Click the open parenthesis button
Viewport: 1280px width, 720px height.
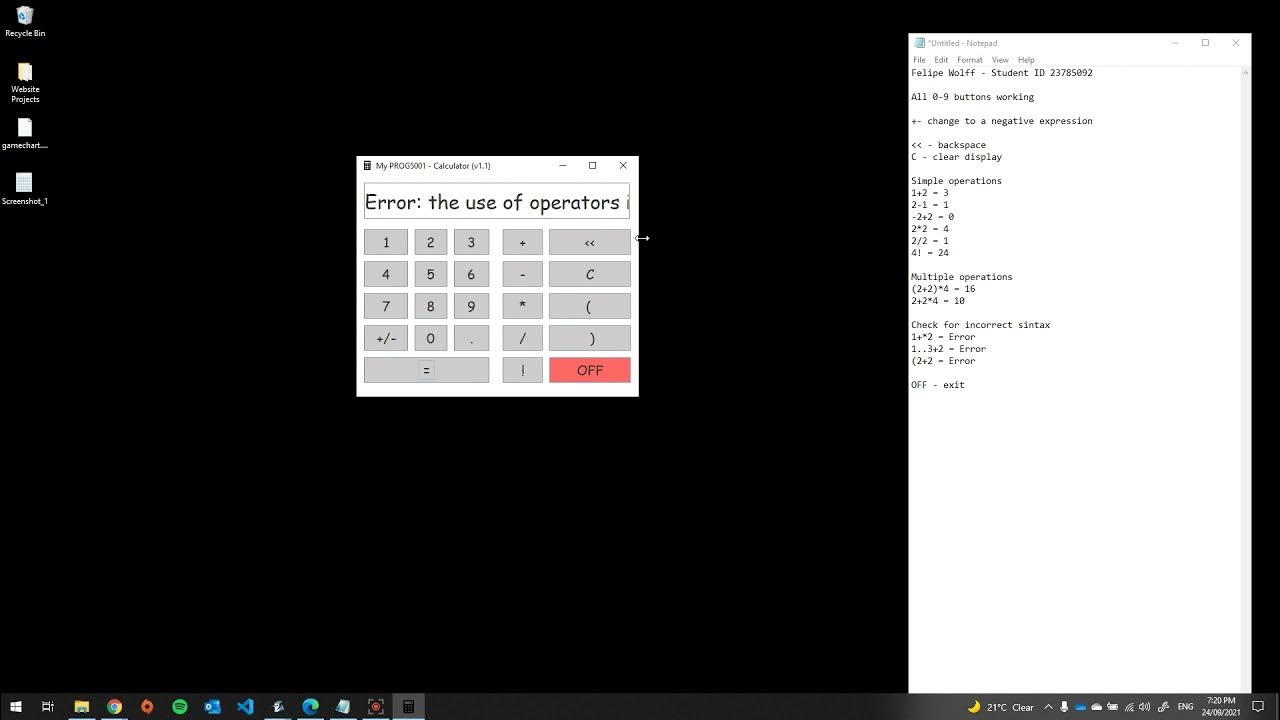click(x=590, y=306)
